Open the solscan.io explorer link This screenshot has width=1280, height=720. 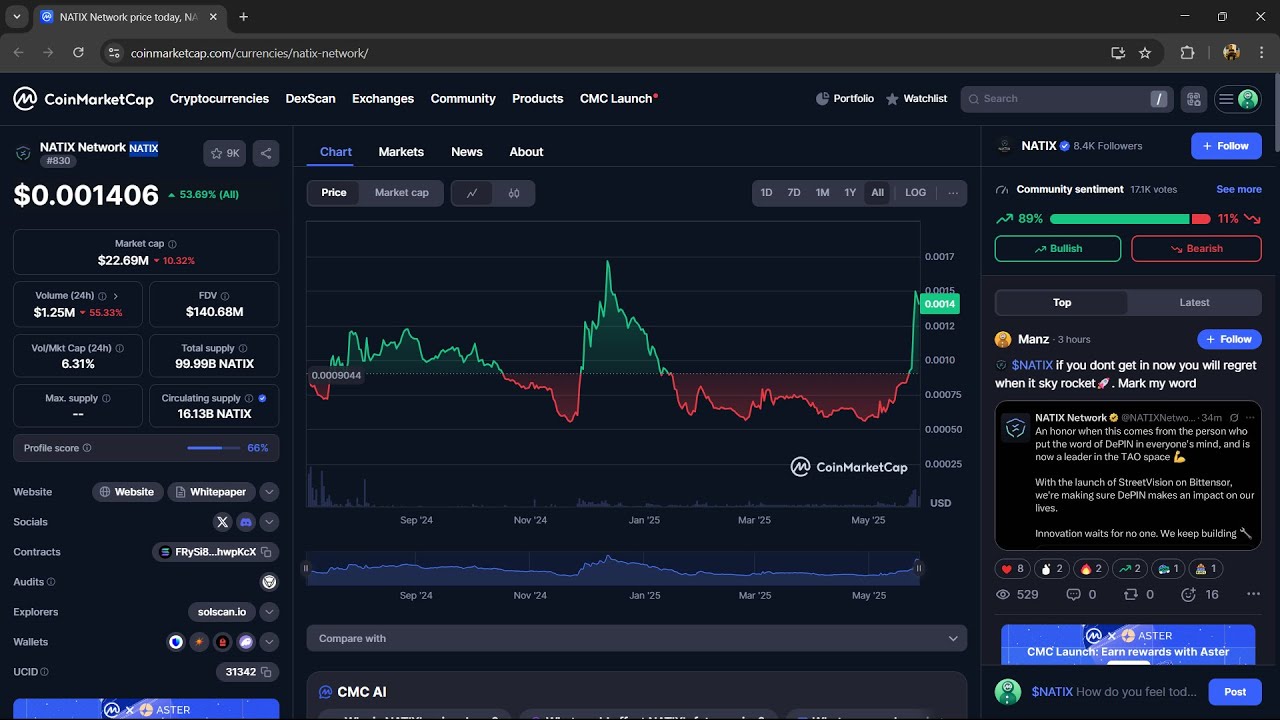click(x=221, y=612)
